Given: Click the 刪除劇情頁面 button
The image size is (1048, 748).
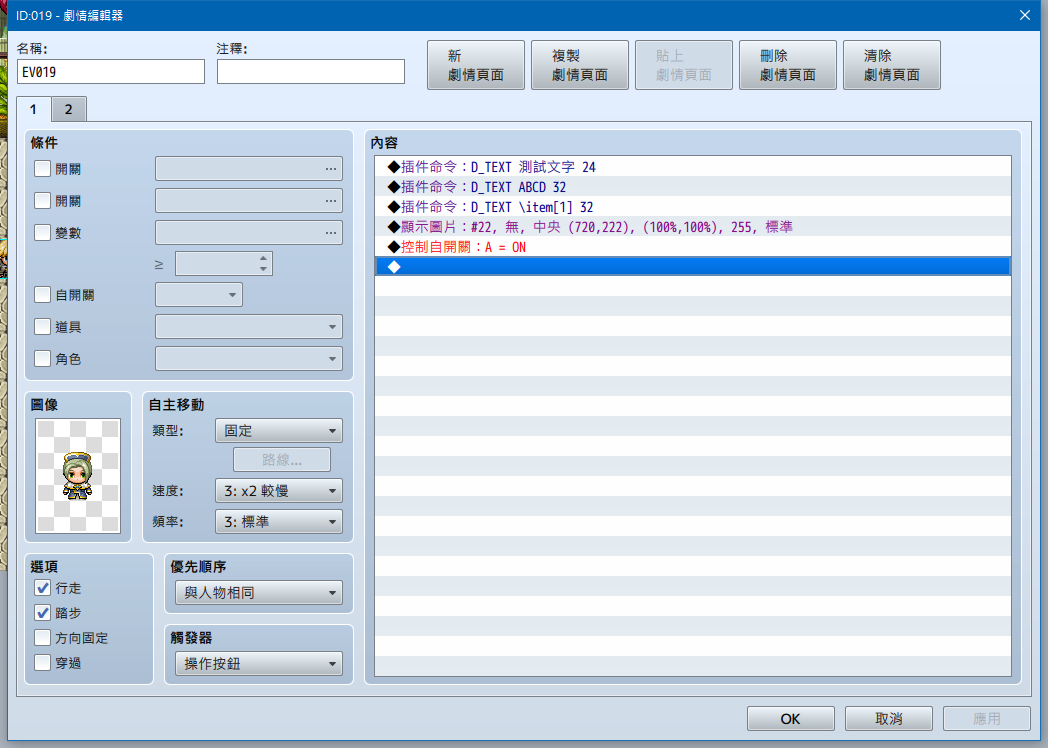Looking at the screenshot, I should [788, 66].
